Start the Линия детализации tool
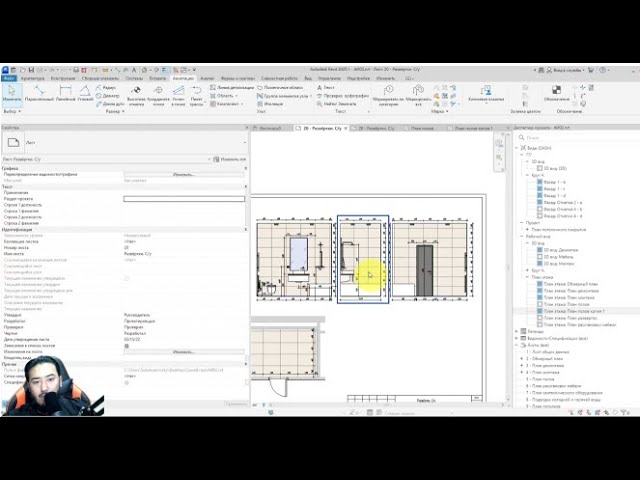 pos(232,87)
